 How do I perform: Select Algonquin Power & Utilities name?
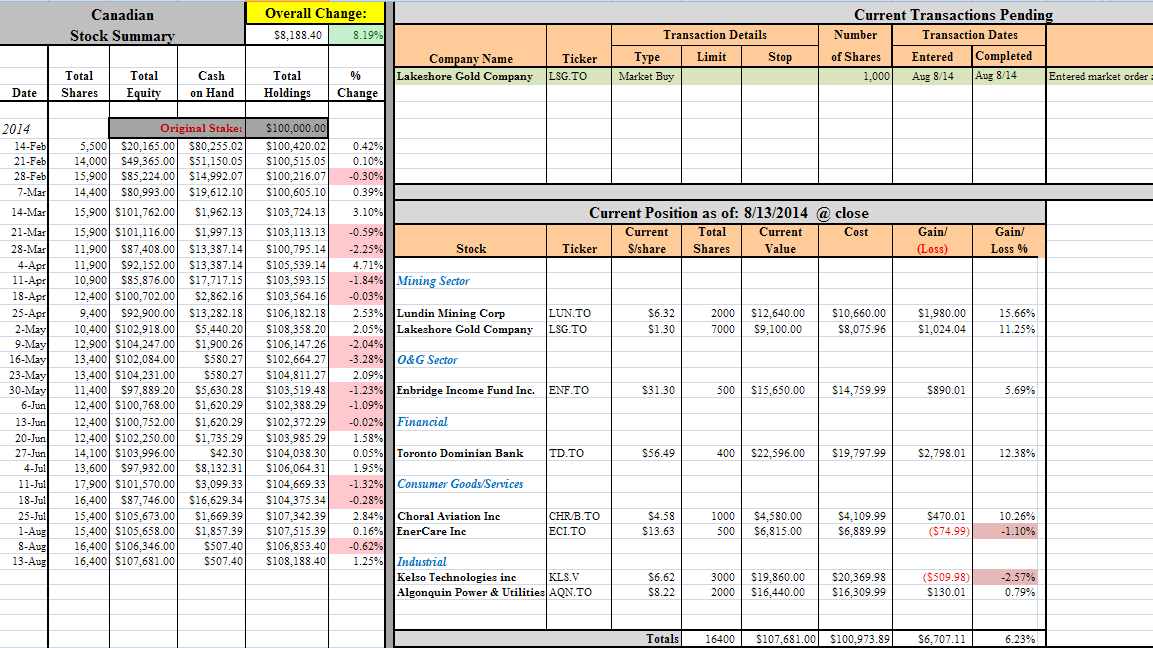click(x=471, y=592)
